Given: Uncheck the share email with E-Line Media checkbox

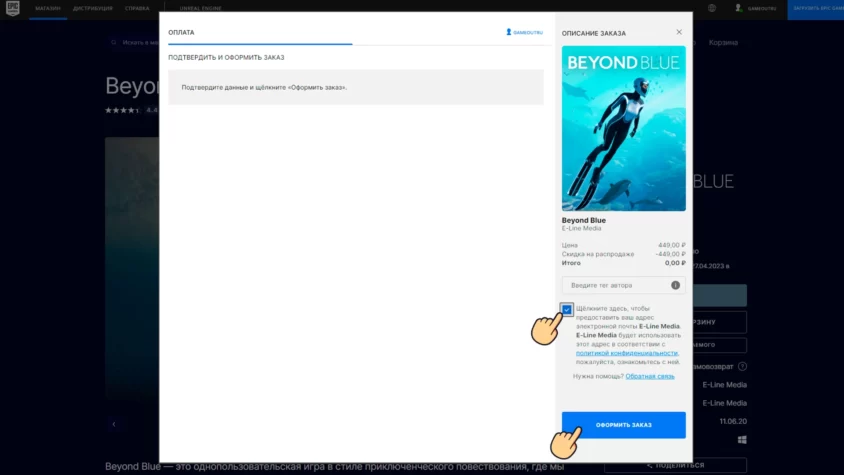Looking at the screenshot, I should point(566,310).
